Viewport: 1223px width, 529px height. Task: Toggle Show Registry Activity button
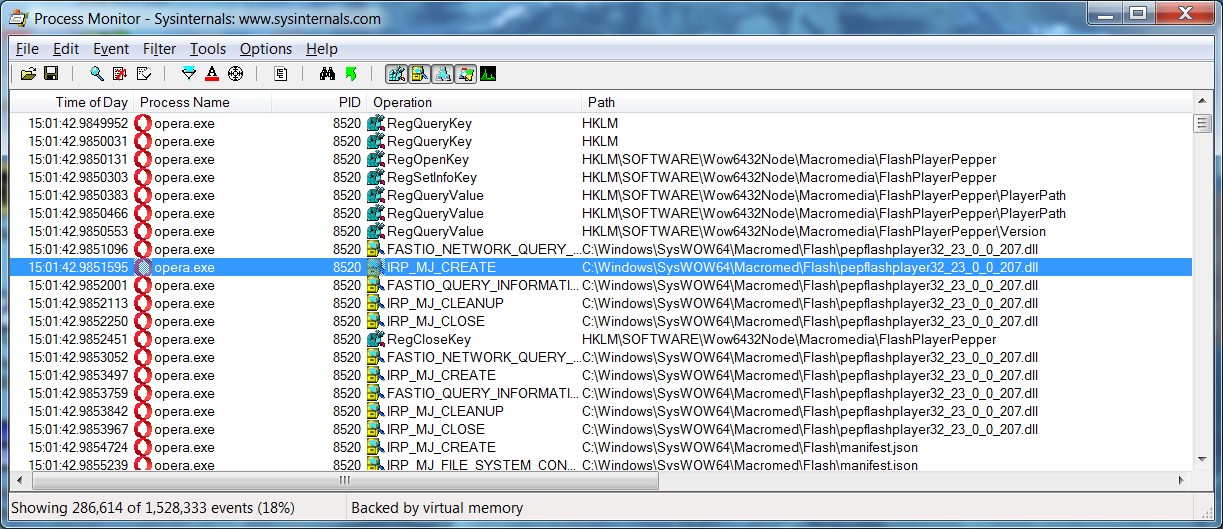point(396,74)
